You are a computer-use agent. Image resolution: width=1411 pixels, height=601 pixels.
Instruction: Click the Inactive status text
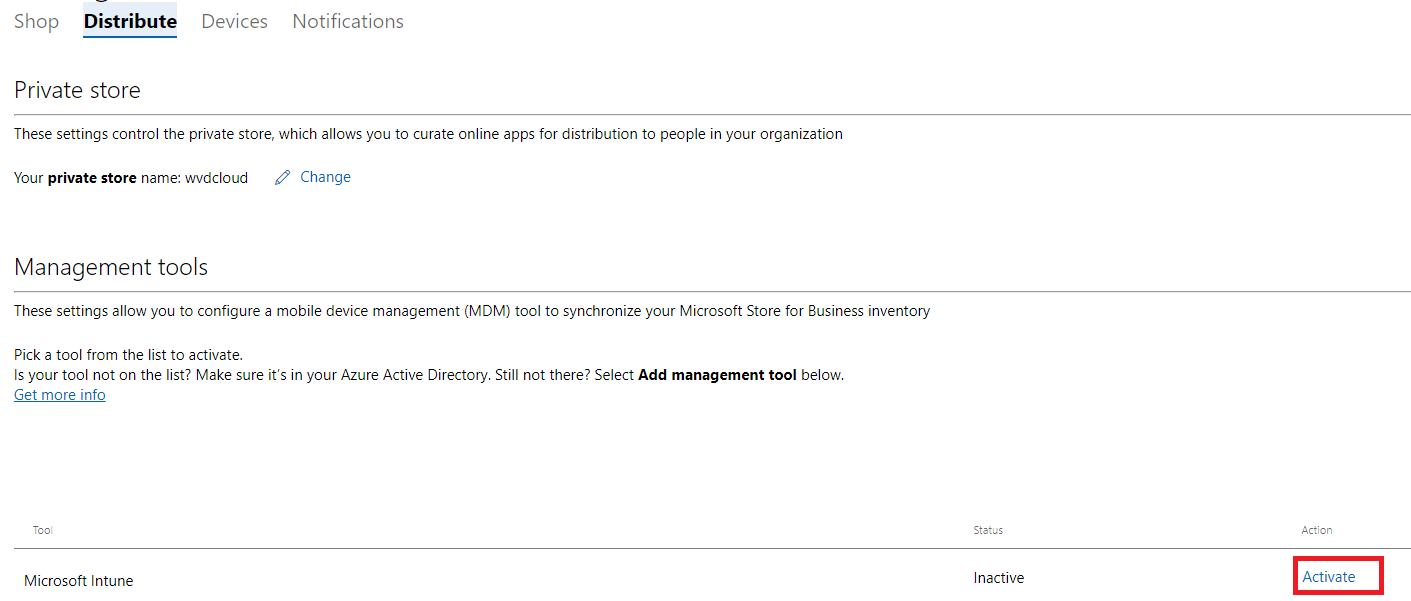coord(999,578)
